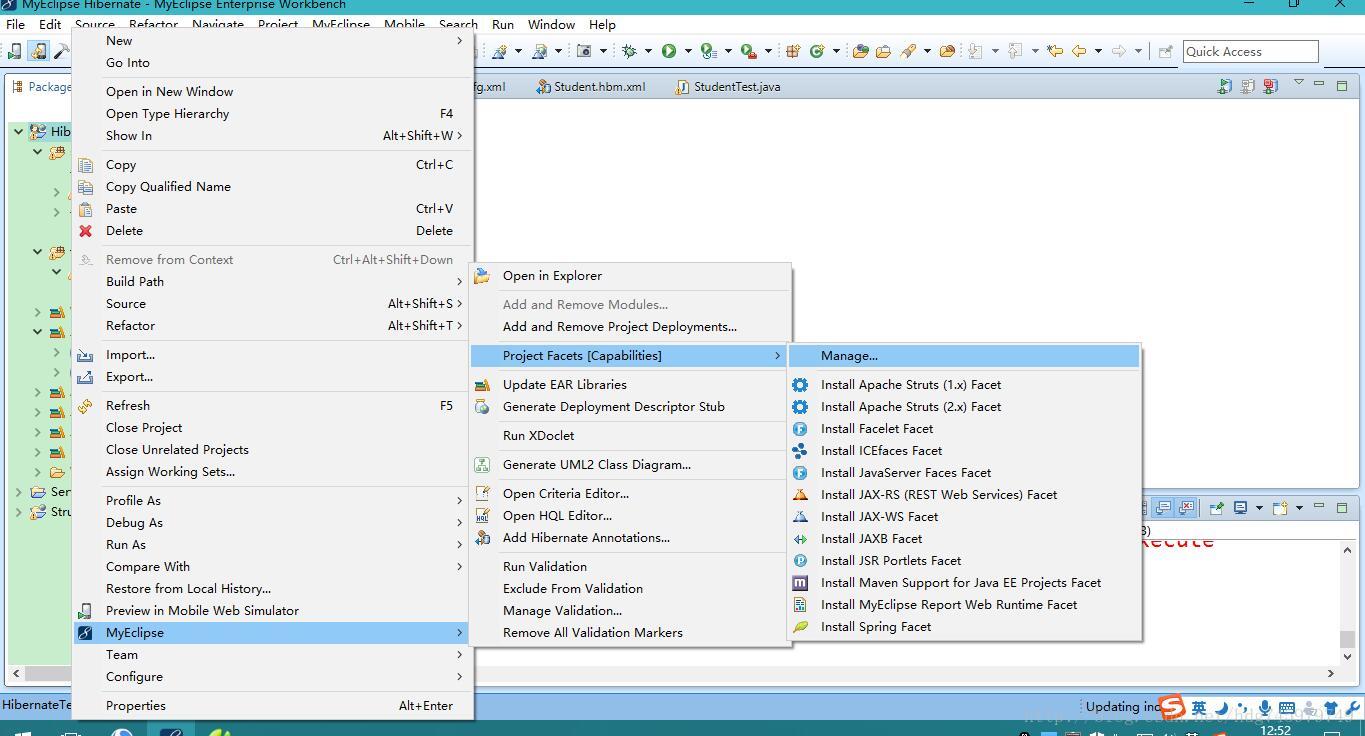Select Copy Qualified Name
Image resolution: width=1365 pixels, height=736 pixels.
pos(271,187)
